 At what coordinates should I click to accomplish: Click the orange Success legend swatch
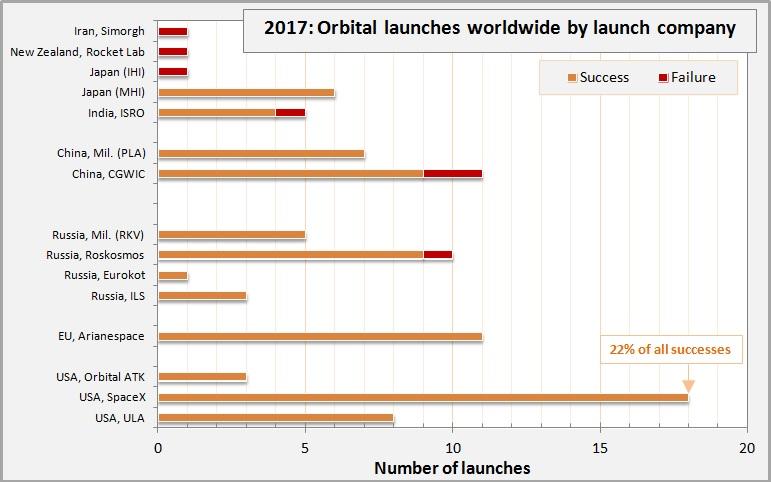click(x=572, y=78)
